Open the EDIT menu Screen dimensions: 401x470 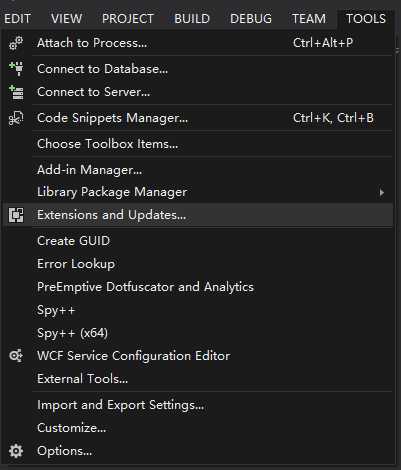click(17, 19)
